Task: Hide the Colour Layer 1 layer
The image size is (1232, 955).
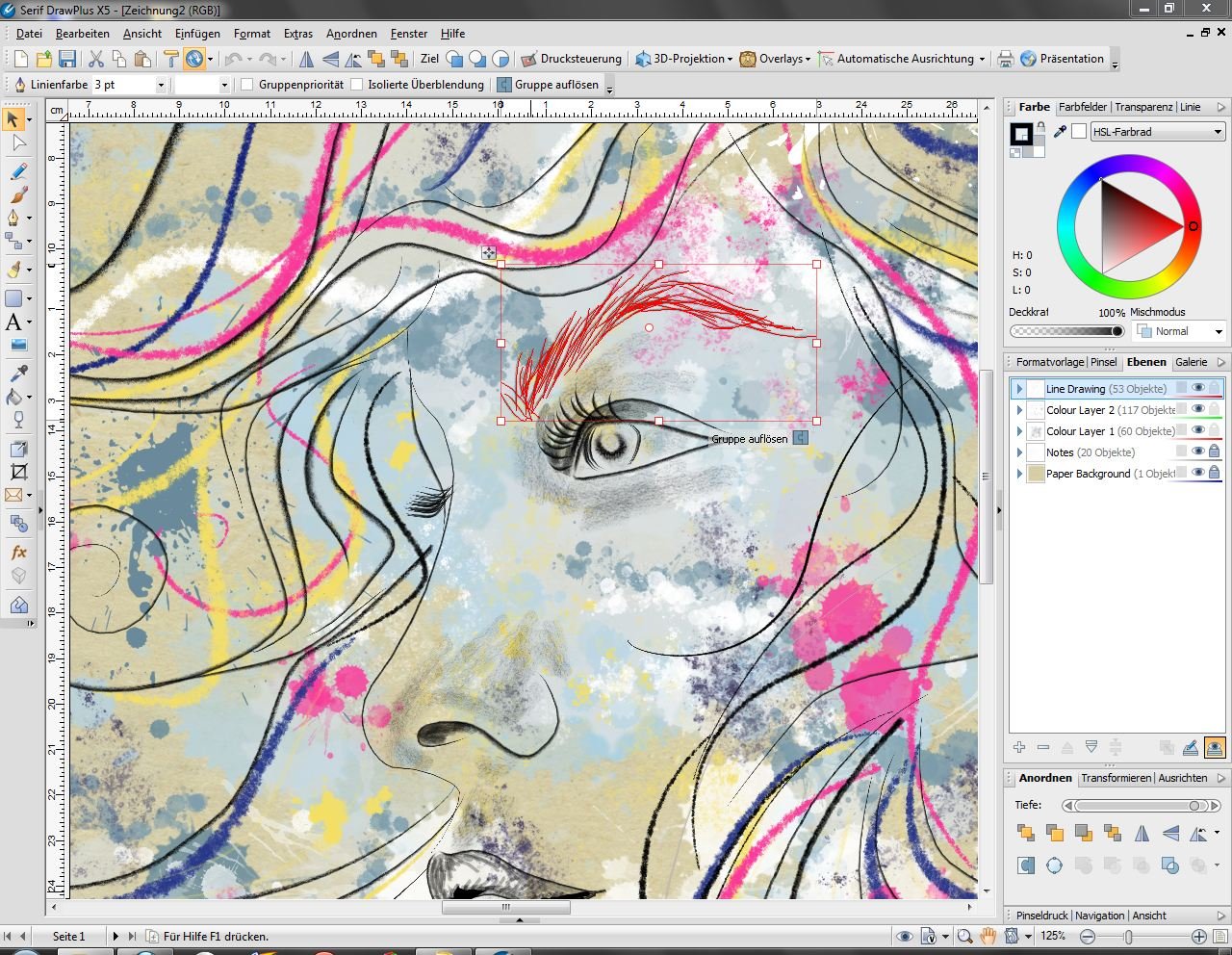Action: pyautogui.click(x=1198, y=430)
